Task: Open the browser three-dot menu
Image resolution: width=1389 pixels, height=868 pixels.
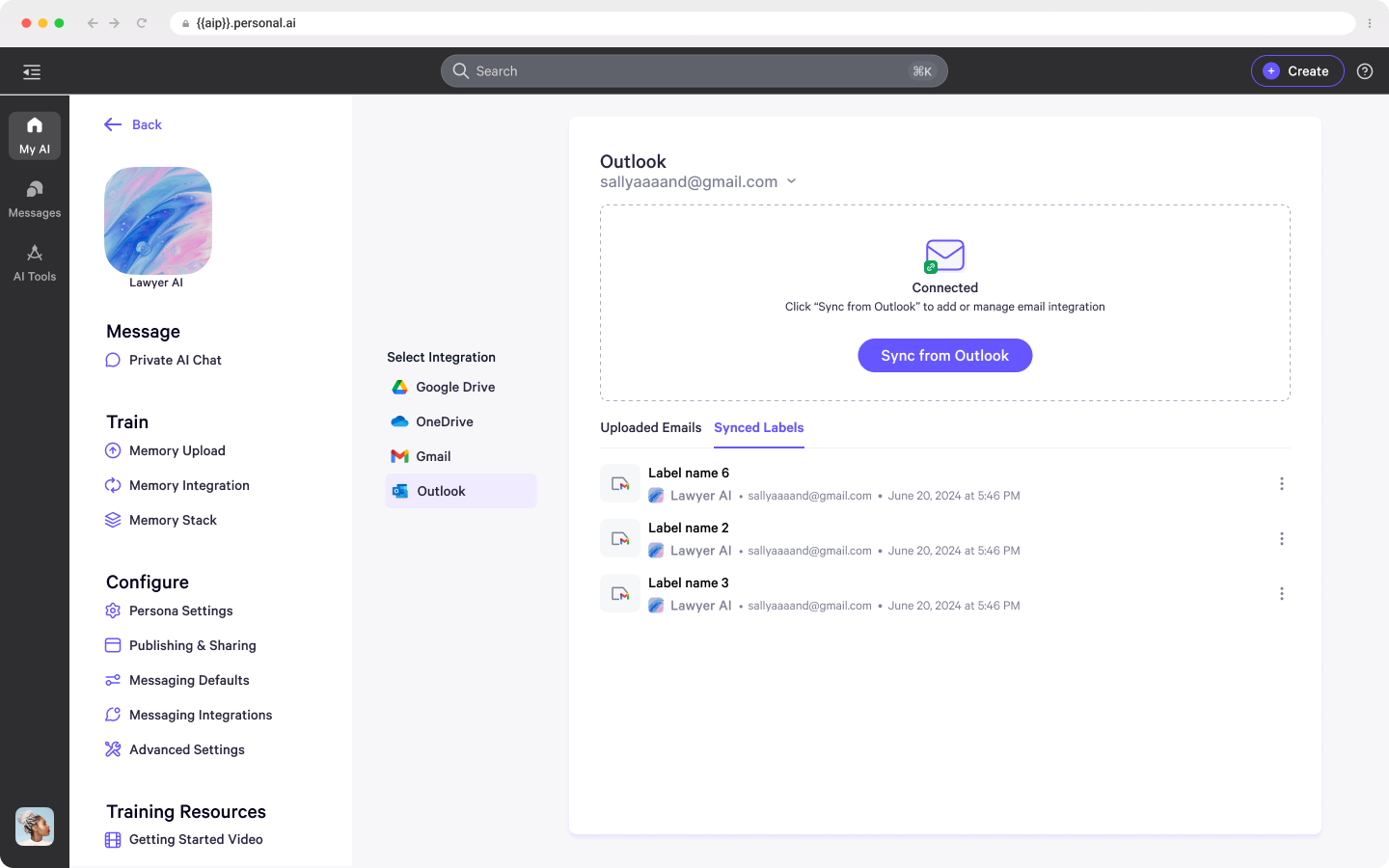Action: coord(1370,23)
